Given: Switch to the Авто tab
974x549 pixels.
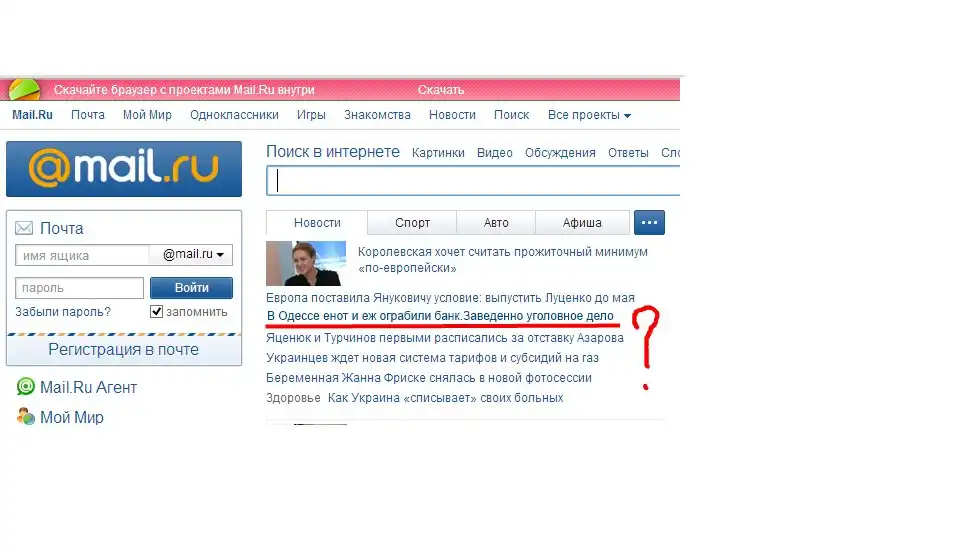Looking at the screenshot, I should point(496,223).
